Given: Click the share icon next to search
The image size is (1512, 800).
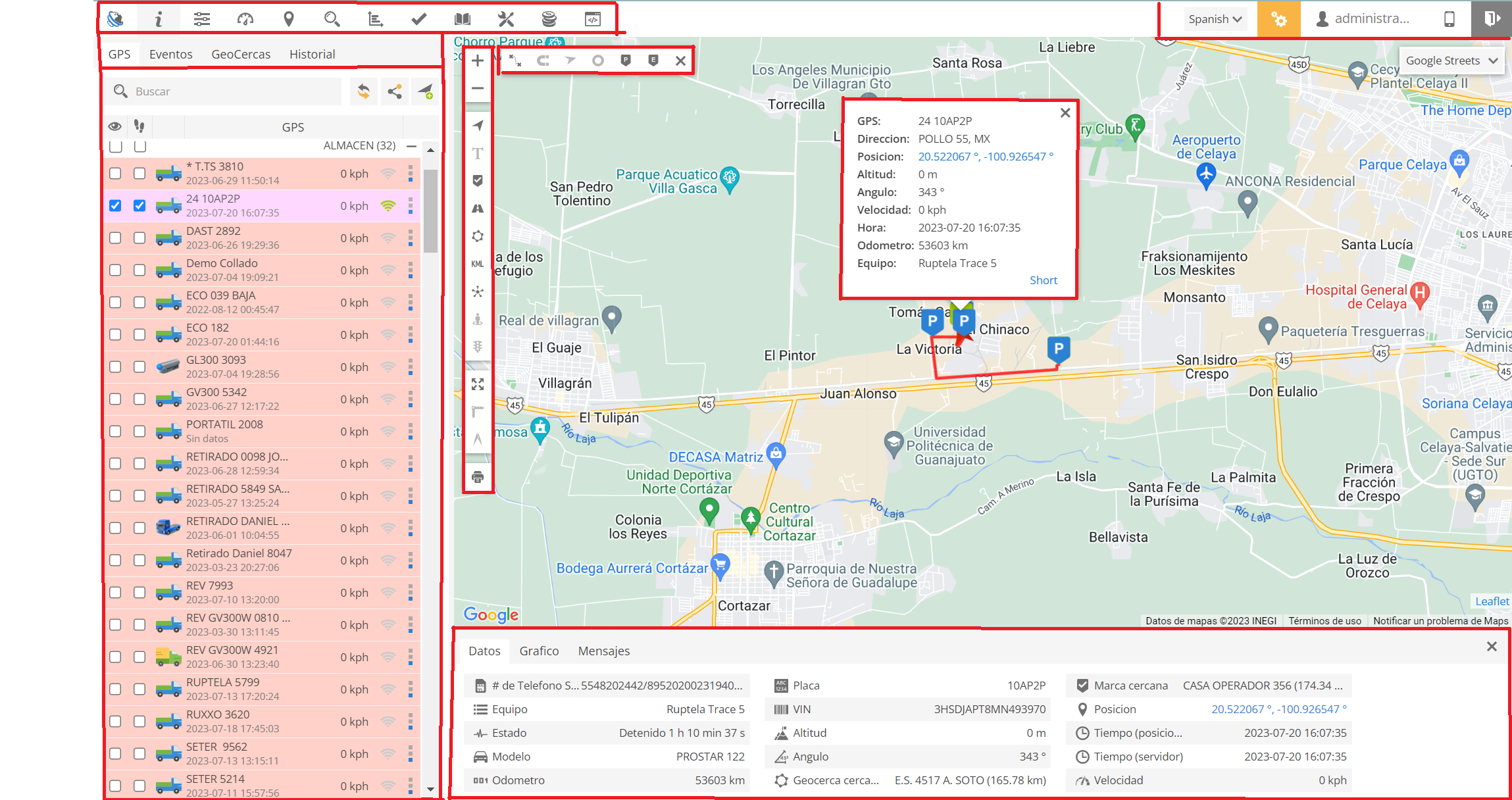Looking at the screenshot, I should (x=395, y=91).
